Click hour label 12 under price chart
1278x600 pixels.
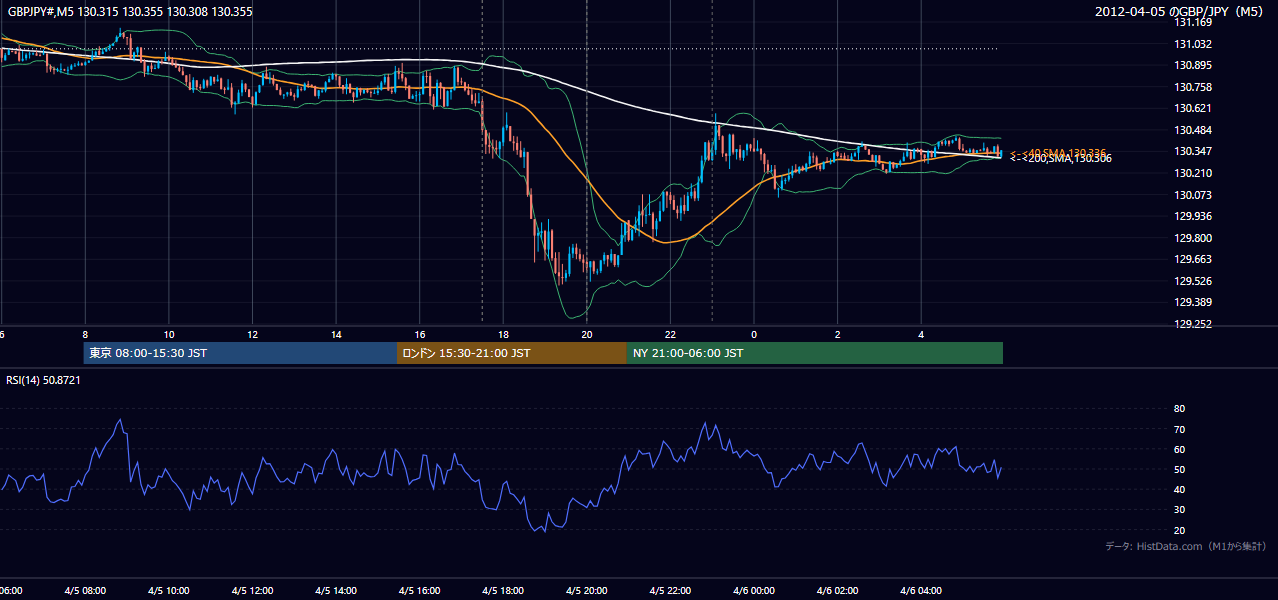pyautogui.click(x=253, y=335)
